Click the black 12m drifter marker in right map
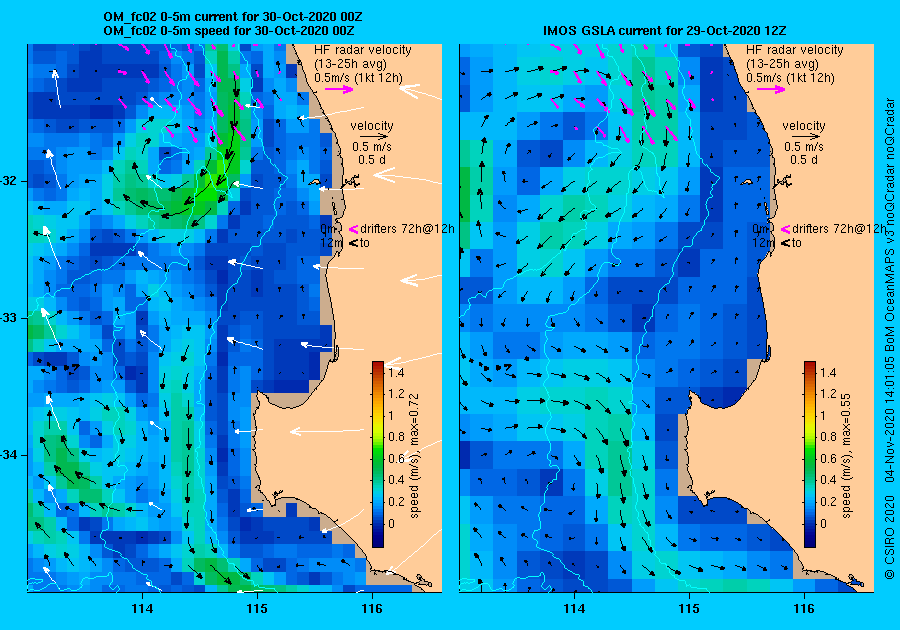Screen dimensions: 900x630 (786, 243)
